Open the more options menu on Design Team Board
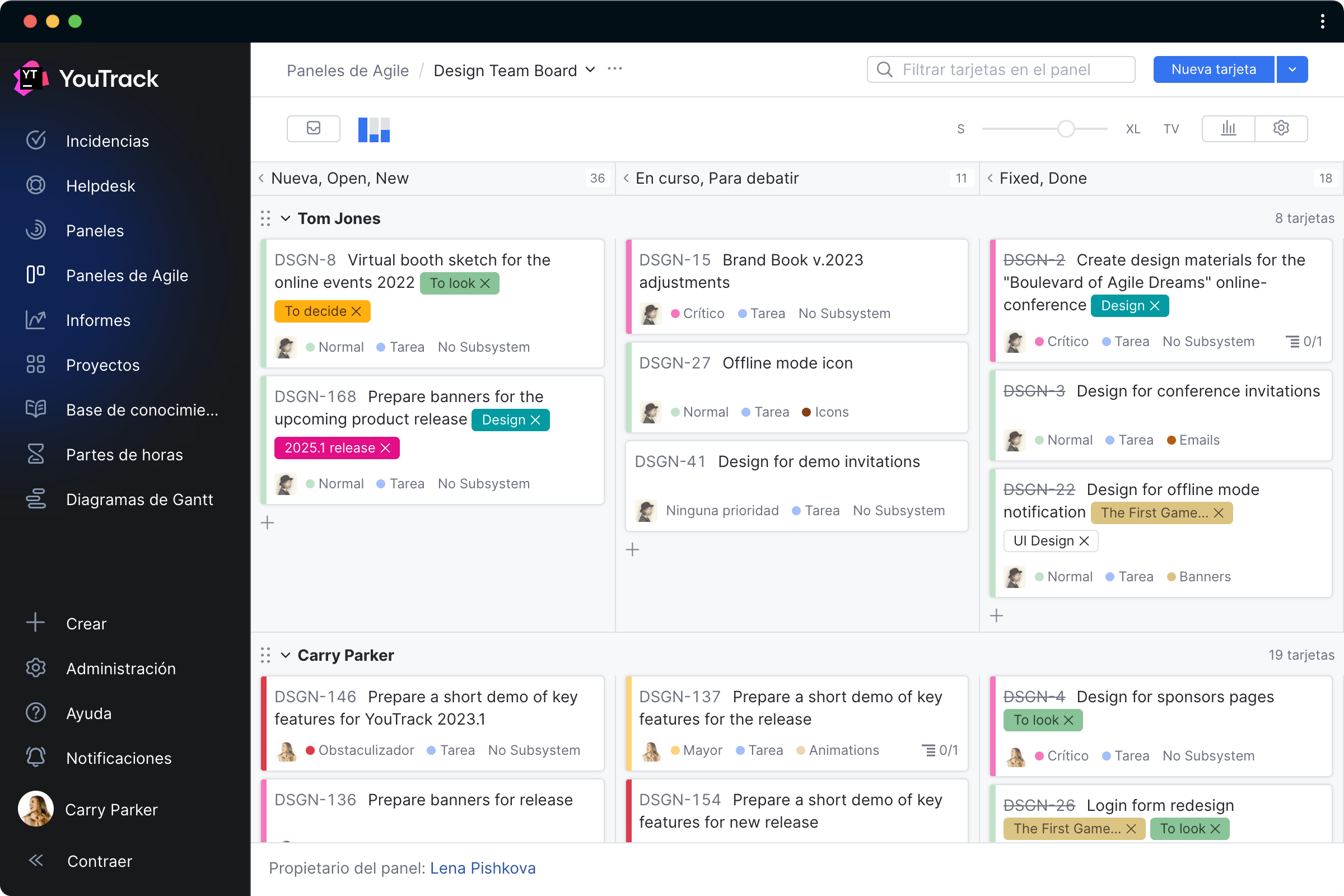 617,70
